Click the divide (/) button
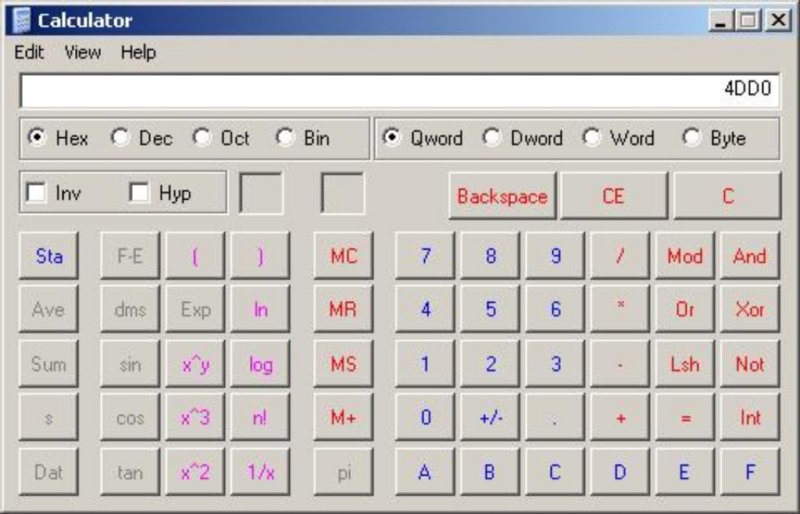This screenshot has width=800, height=514. (x=620, y=256)
